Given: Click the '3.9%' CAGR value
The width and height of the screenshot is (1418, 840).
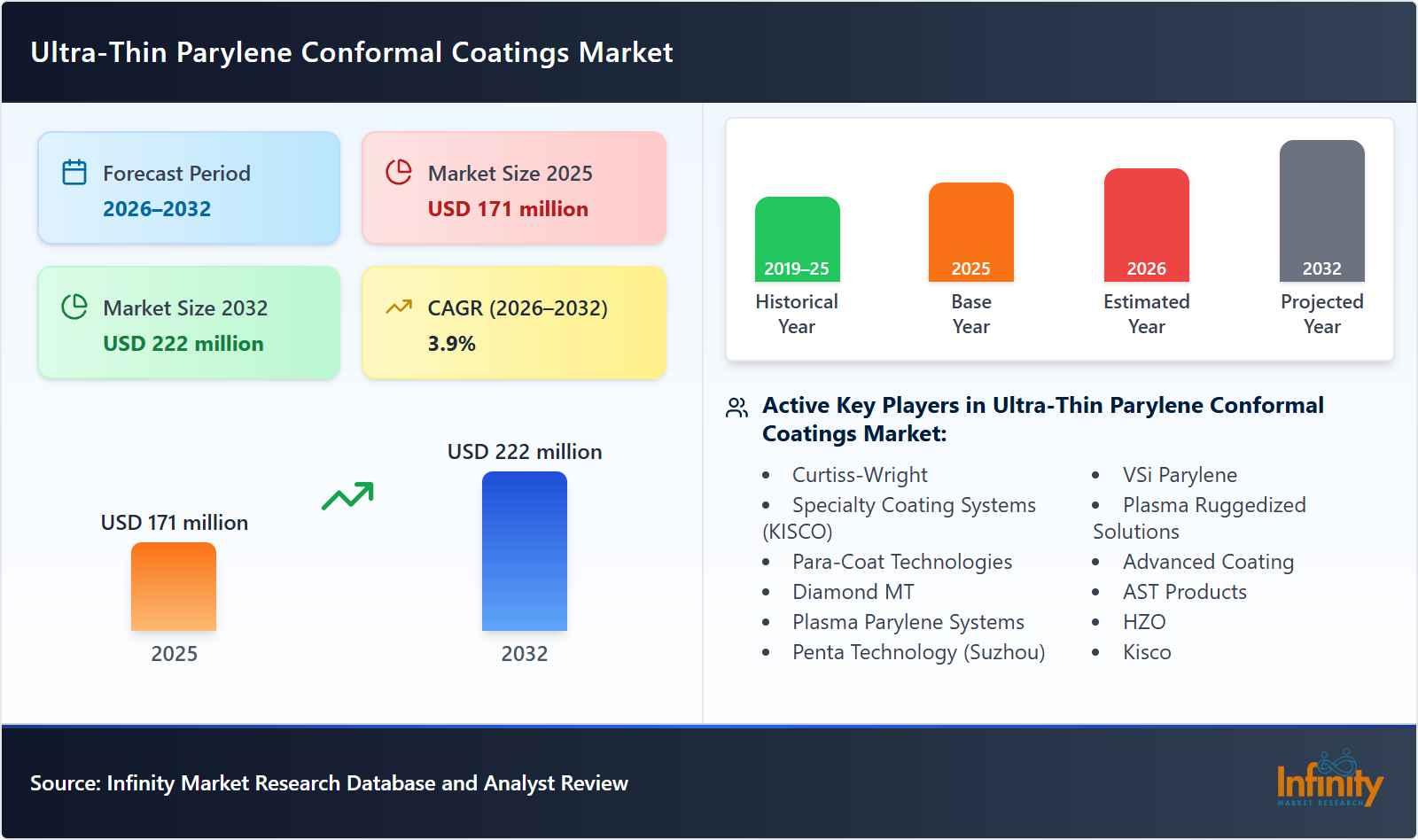Looking at the screenshot, I should coord(451,344).
